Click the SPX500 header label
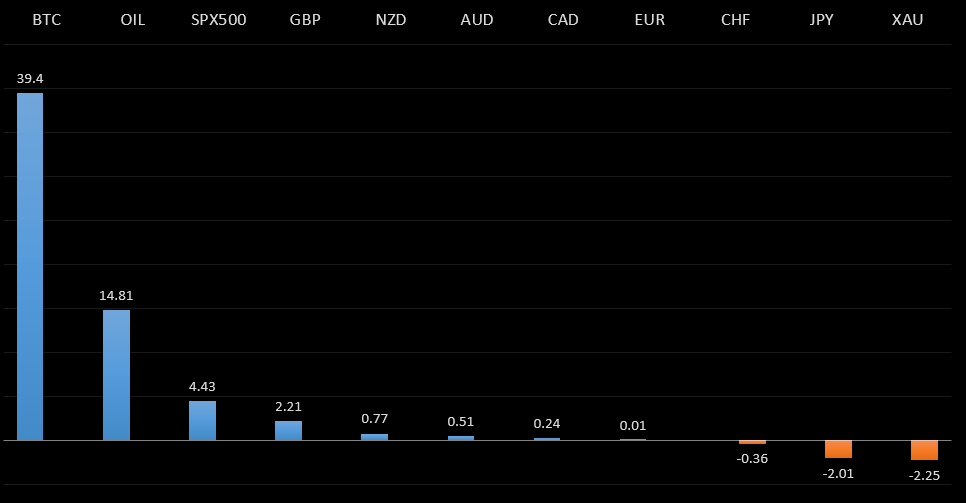Viewport: 966px width, 503px height. pos(218,20)
